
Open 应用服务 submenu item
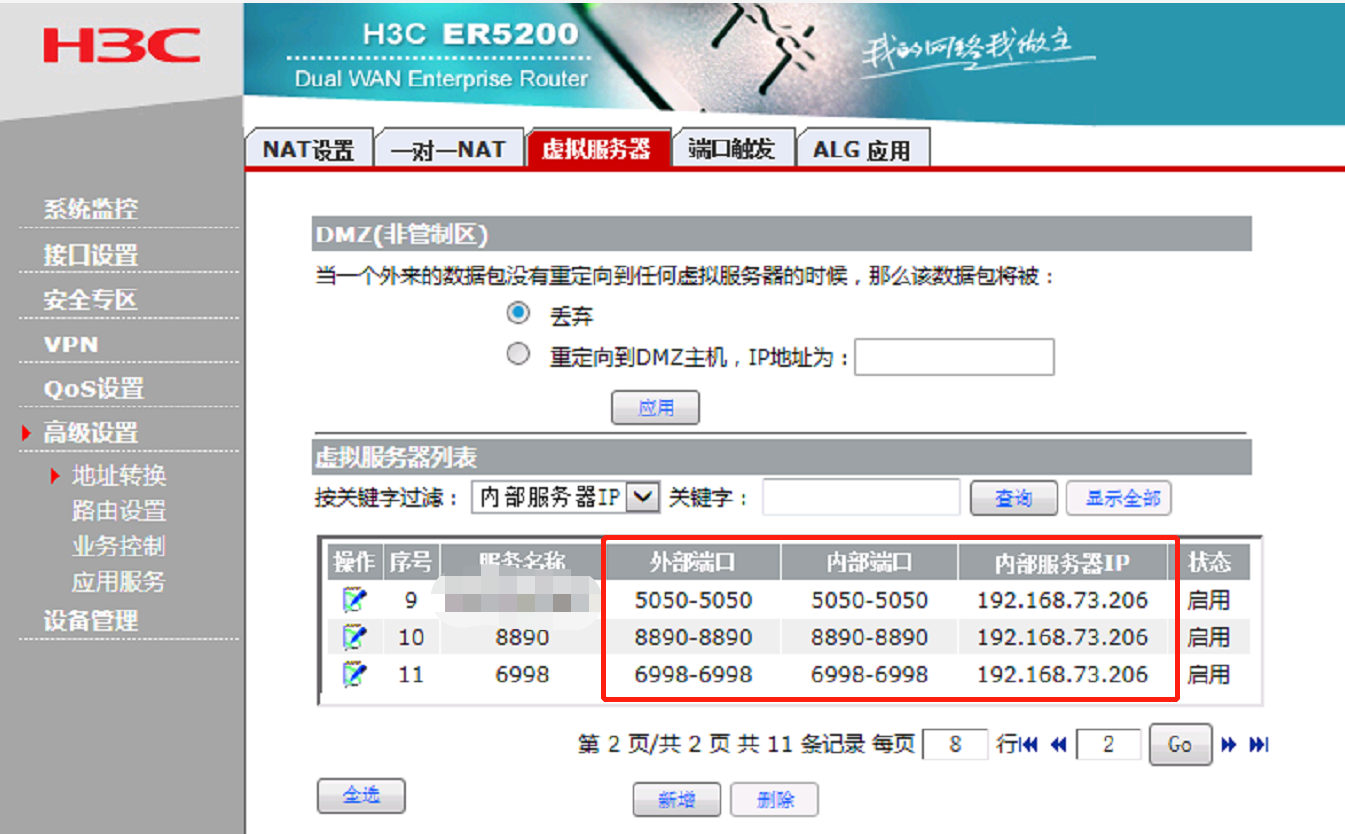[118, 582]
